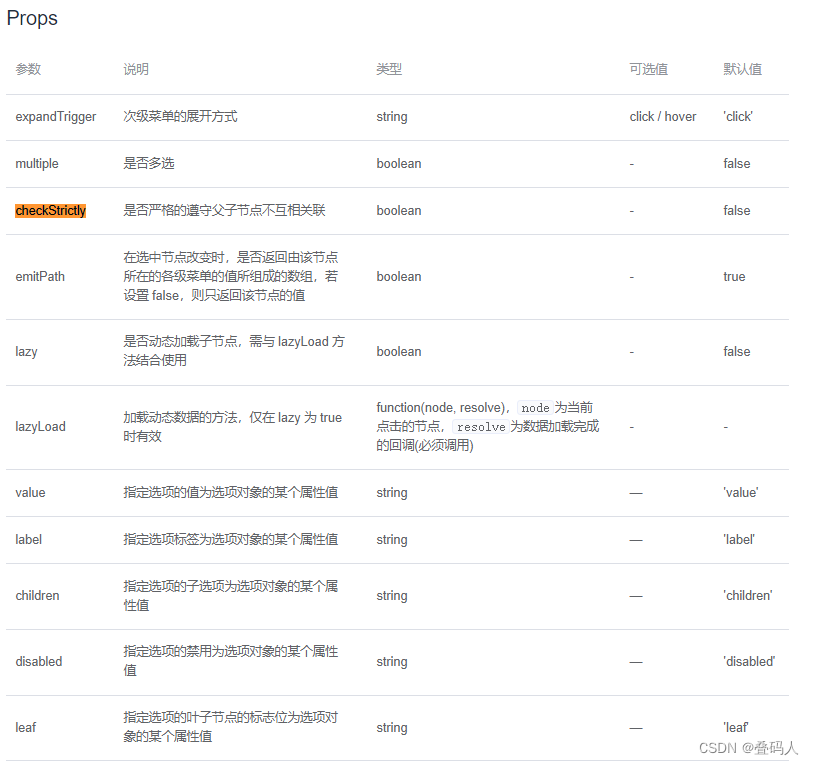814x765 pixels.
Task: Click the lazy parameter name
Action: tap(25, 351)
